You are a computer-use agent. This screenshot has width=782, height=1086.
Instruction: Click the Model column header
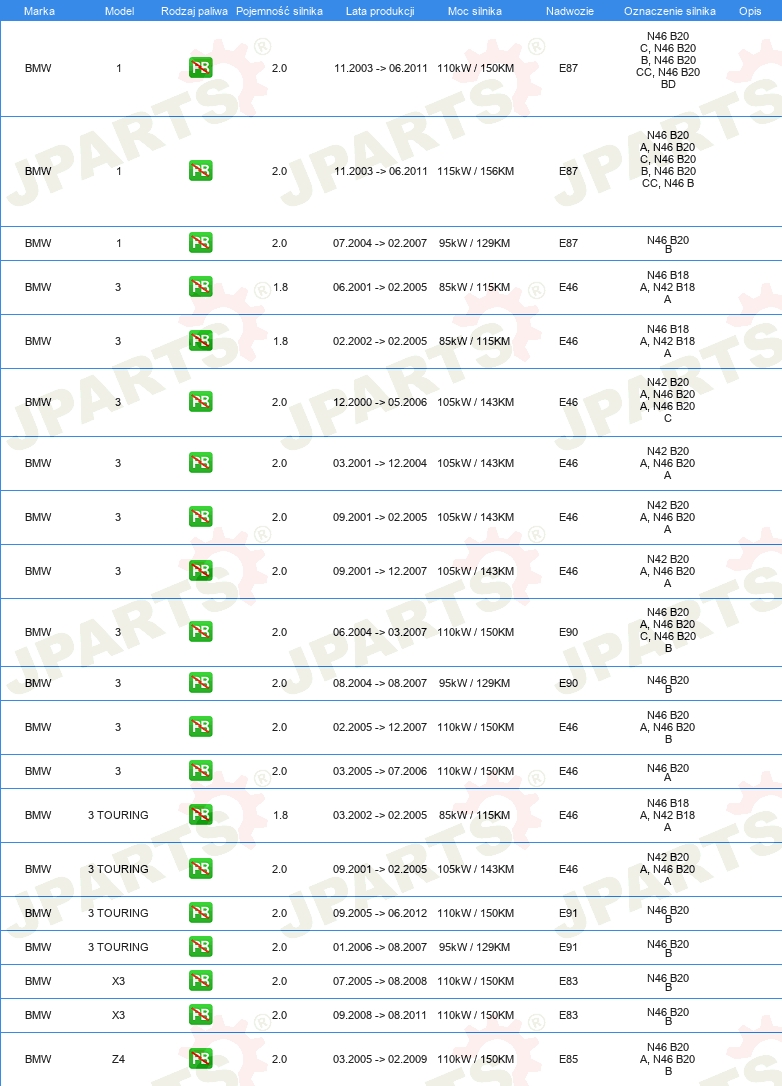119,11
